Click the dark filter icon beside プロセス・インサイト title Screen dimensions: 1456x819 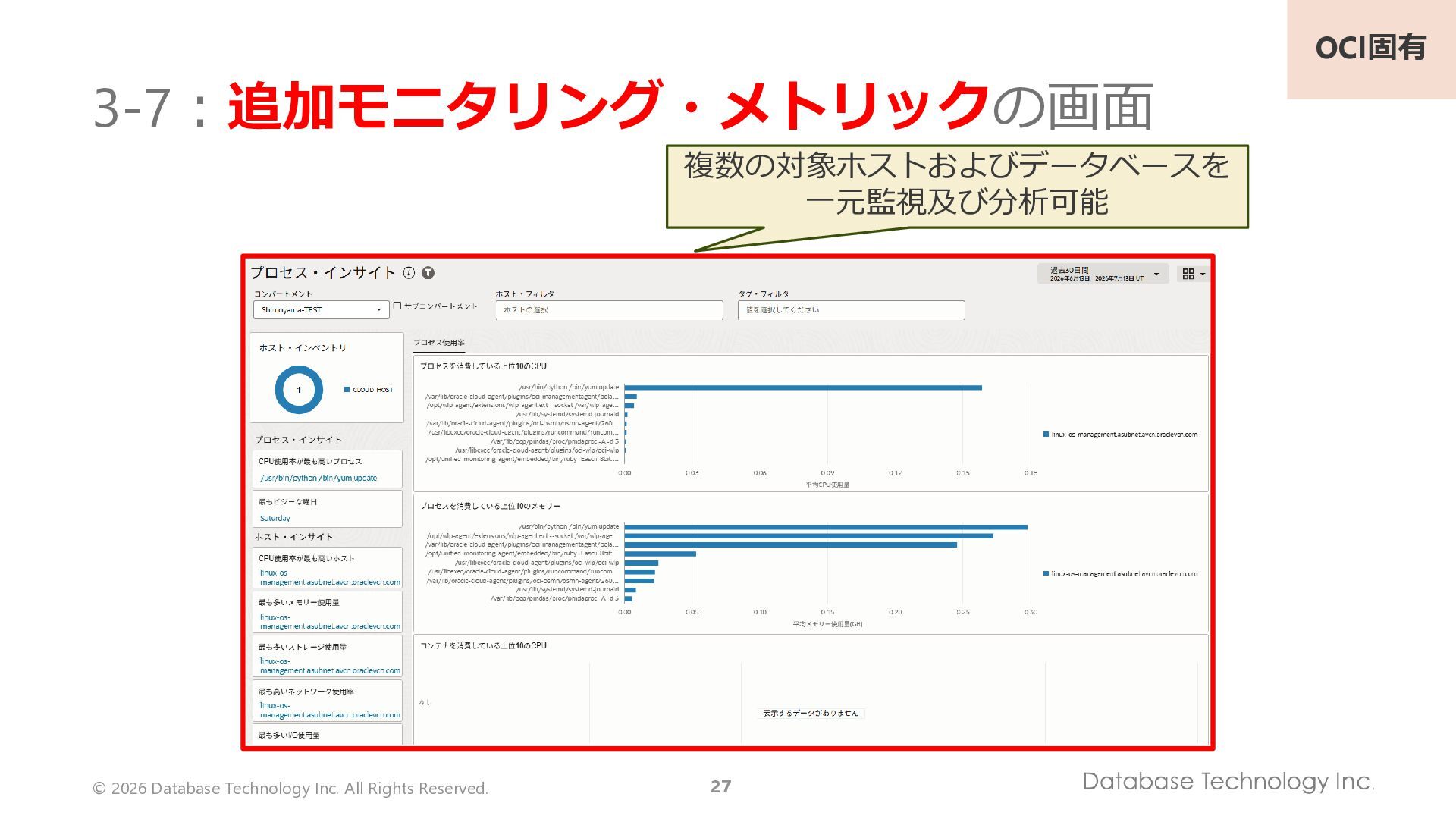click(x=428, y=273)
